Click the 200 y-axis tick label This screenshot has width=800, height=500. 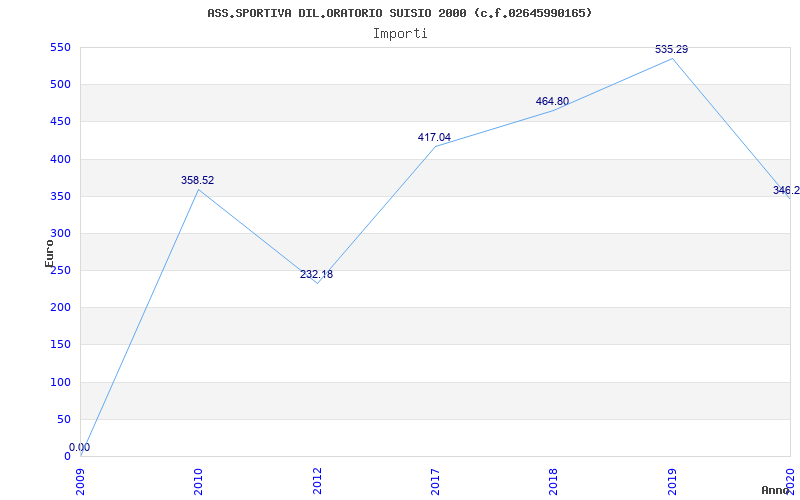pyautogui.click(x=60, y=308)
